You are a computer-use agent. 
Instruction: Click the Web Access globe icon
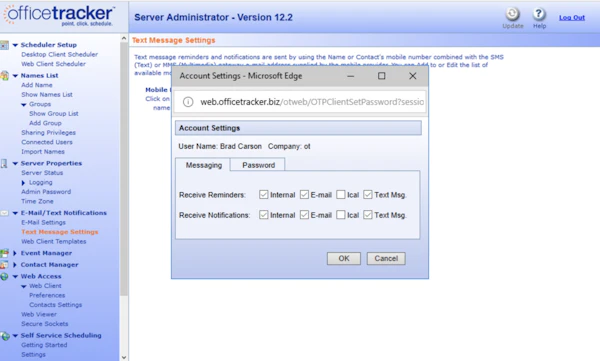click(x=4, y=276)
